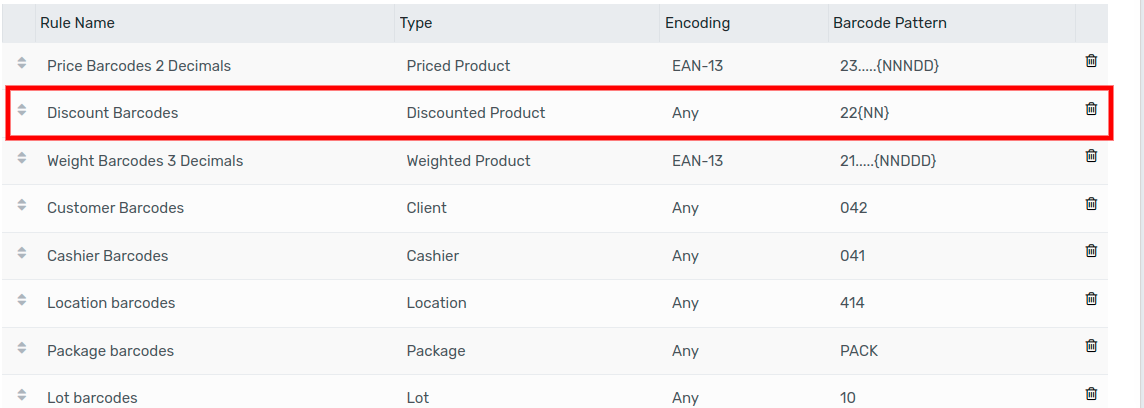Delete the Discount Barcodes rule
1144x408 pixels.
pyautogui.click(x=1091, y=109)
